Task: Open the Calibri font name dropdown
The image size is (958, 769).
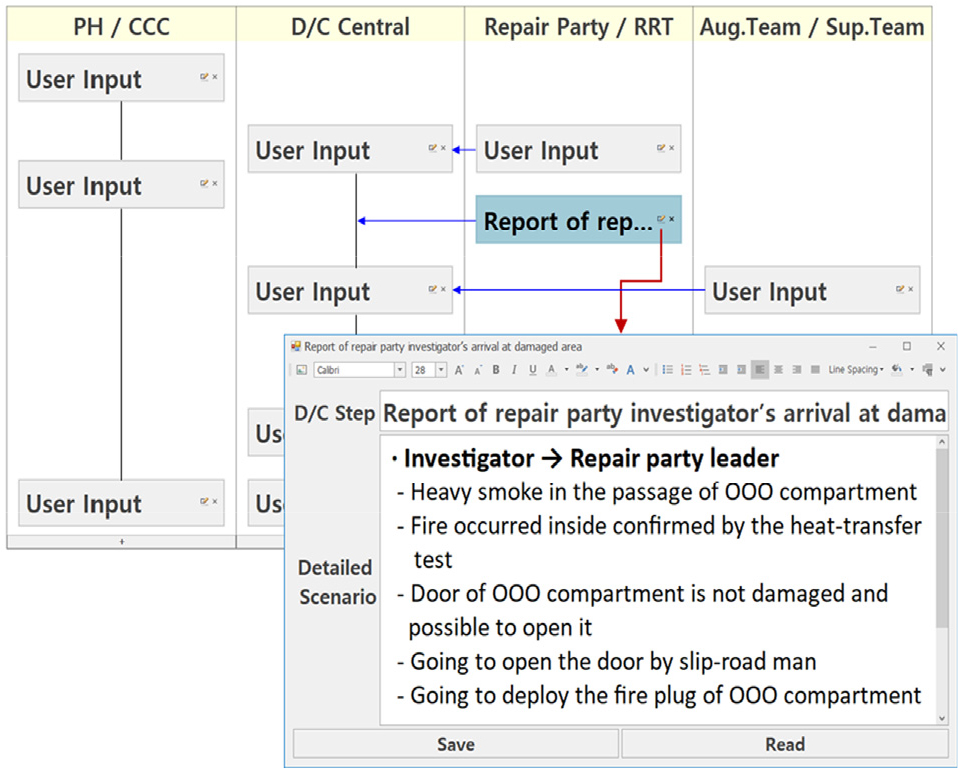Action: pos(400,370)
